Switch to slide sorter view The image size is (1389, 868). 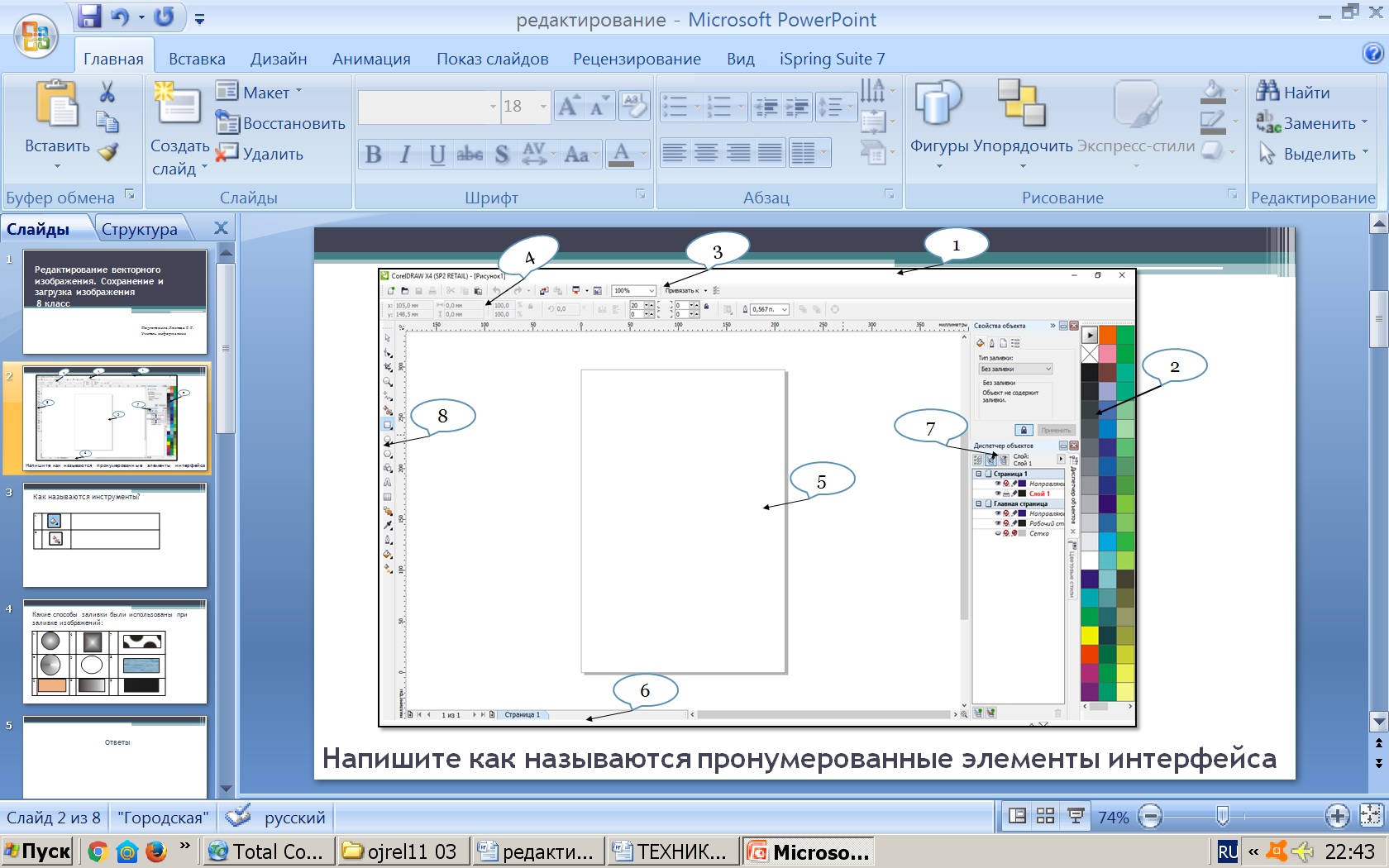click(1046, 817)
